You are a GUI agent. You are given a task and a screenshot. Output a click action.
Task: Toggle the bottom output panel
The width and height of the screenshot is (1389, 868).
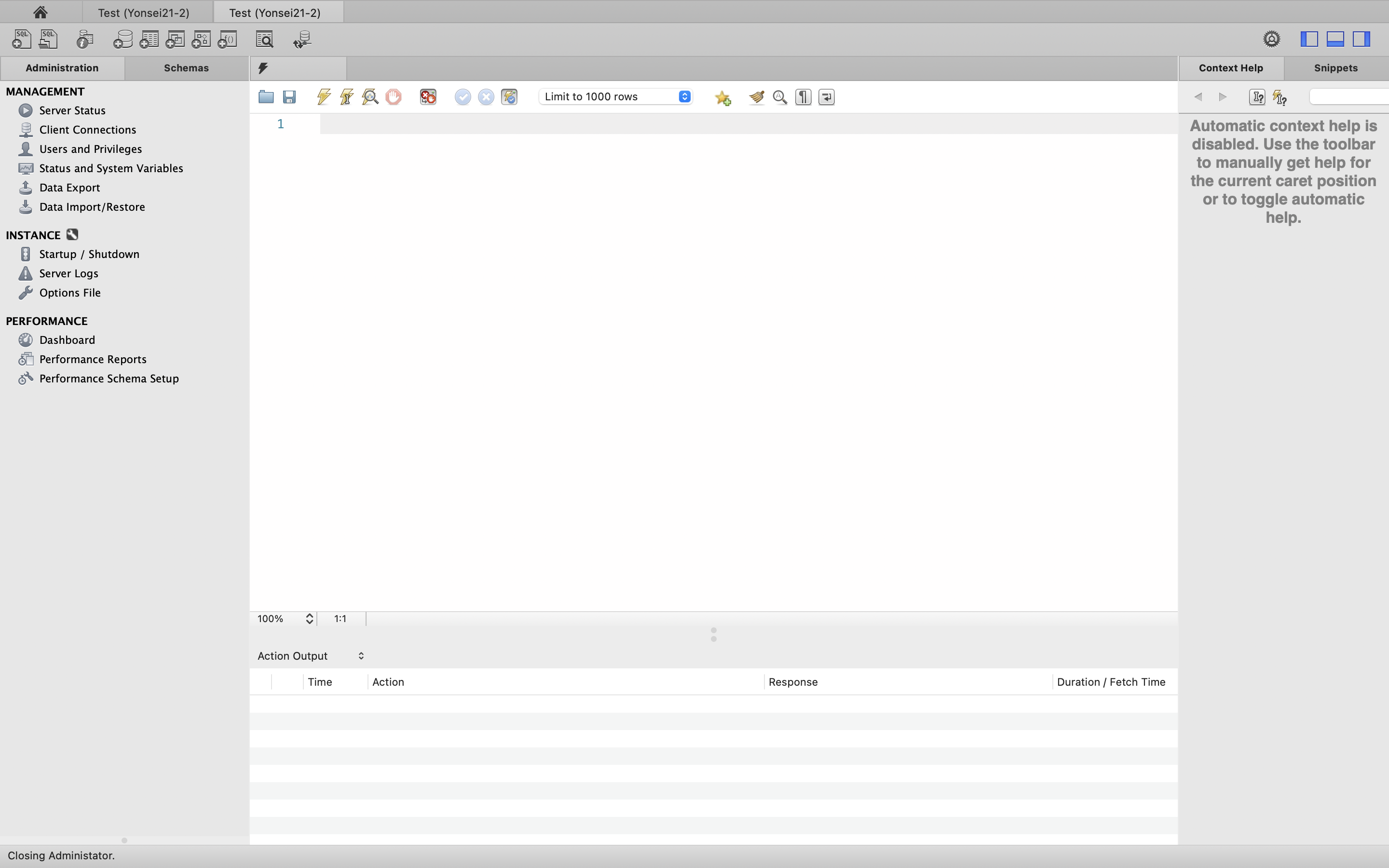click(1335, 39)
